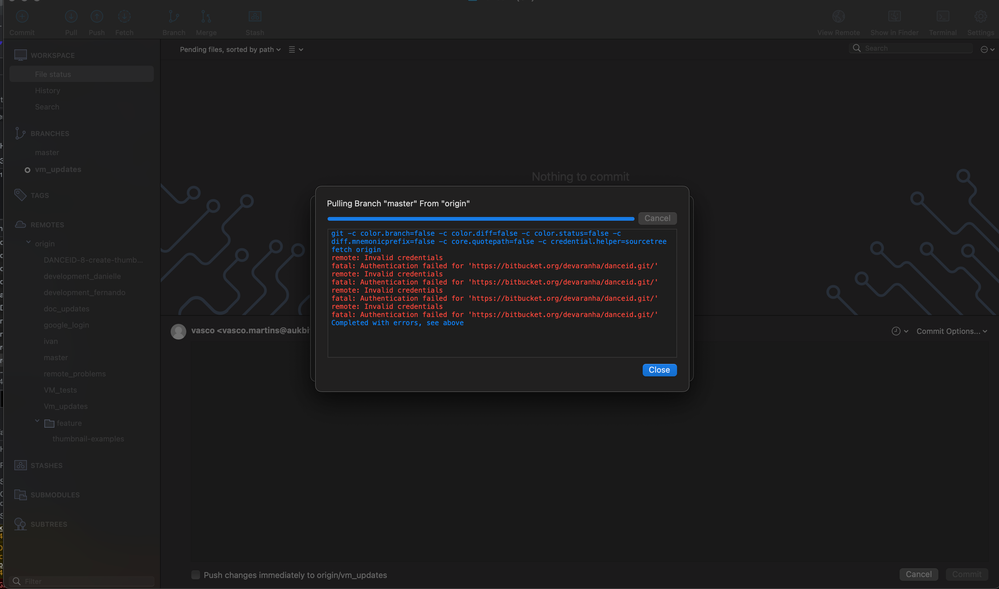Open the Settings toolbar icon
The height and width of the screenshot is (589, 999).
[981, 17]
